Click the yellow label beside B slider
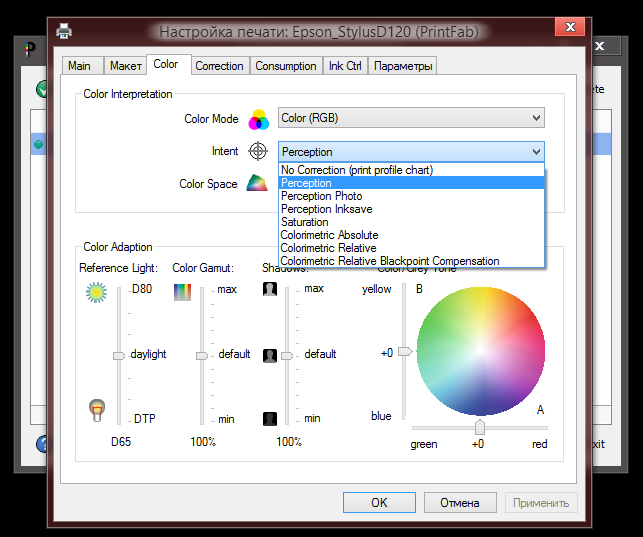Image resolution: width=643 pixels, height=537 pixels. pyautogui.click(x=376, y=289)
